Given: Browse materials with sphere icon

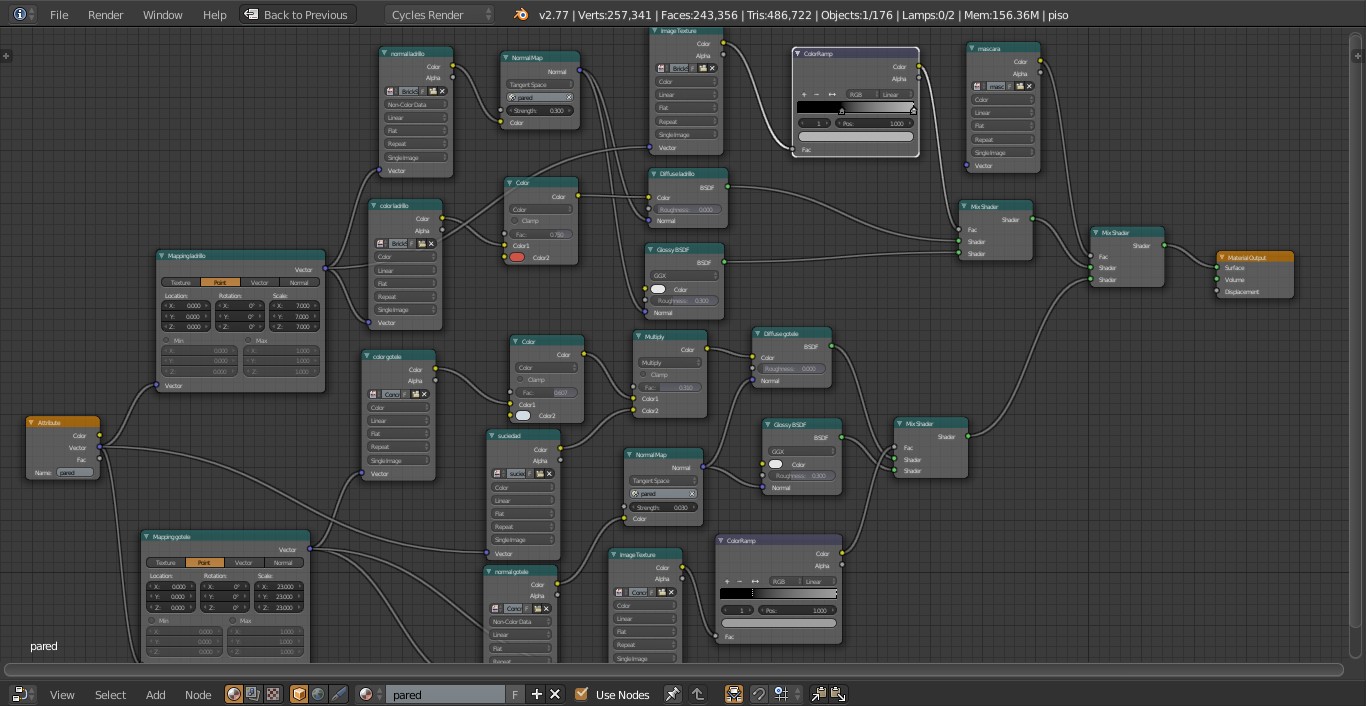Looking at the screenshot, I should pyautogui.click(x=370, y=694).
